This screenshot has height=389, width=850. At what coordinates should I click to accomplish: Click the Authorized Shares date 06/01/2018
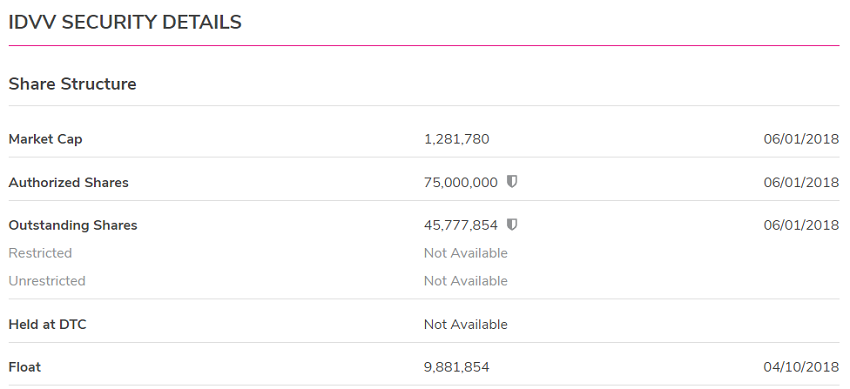pos(801,183)
